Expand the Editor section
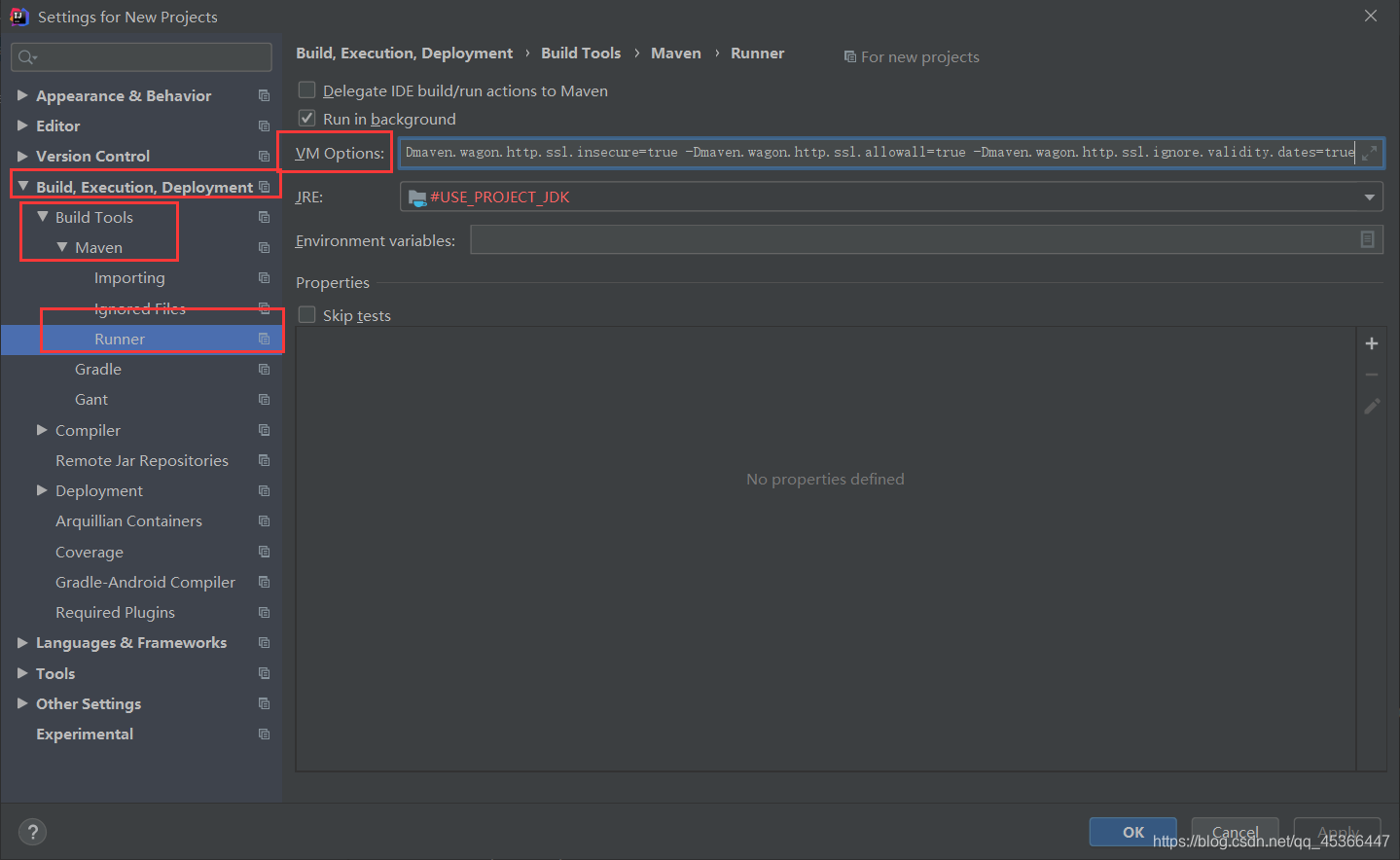 tap(22, 125)
